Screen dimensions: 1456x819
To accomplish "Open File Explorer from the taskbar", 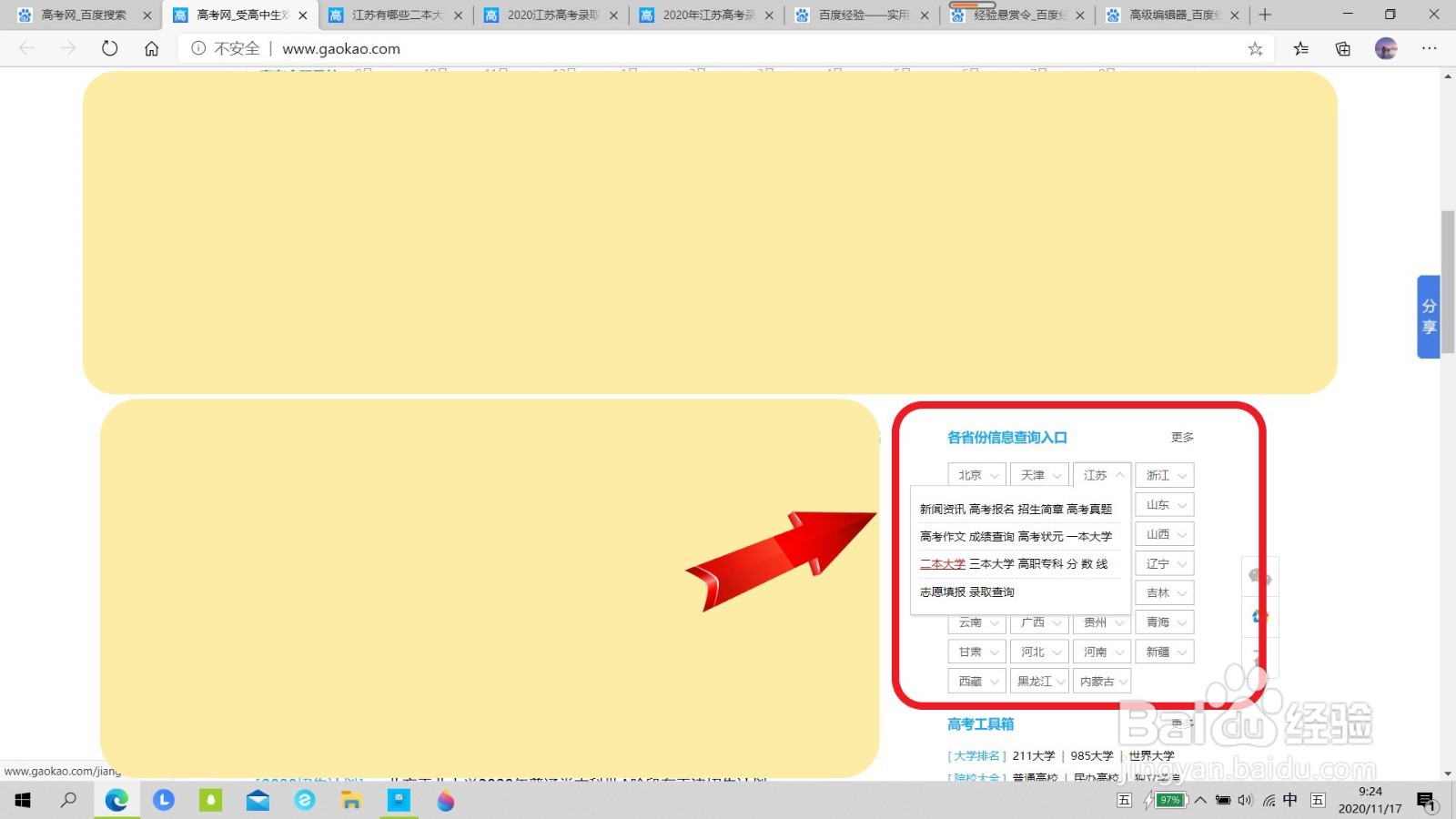I will pos(351,801).
